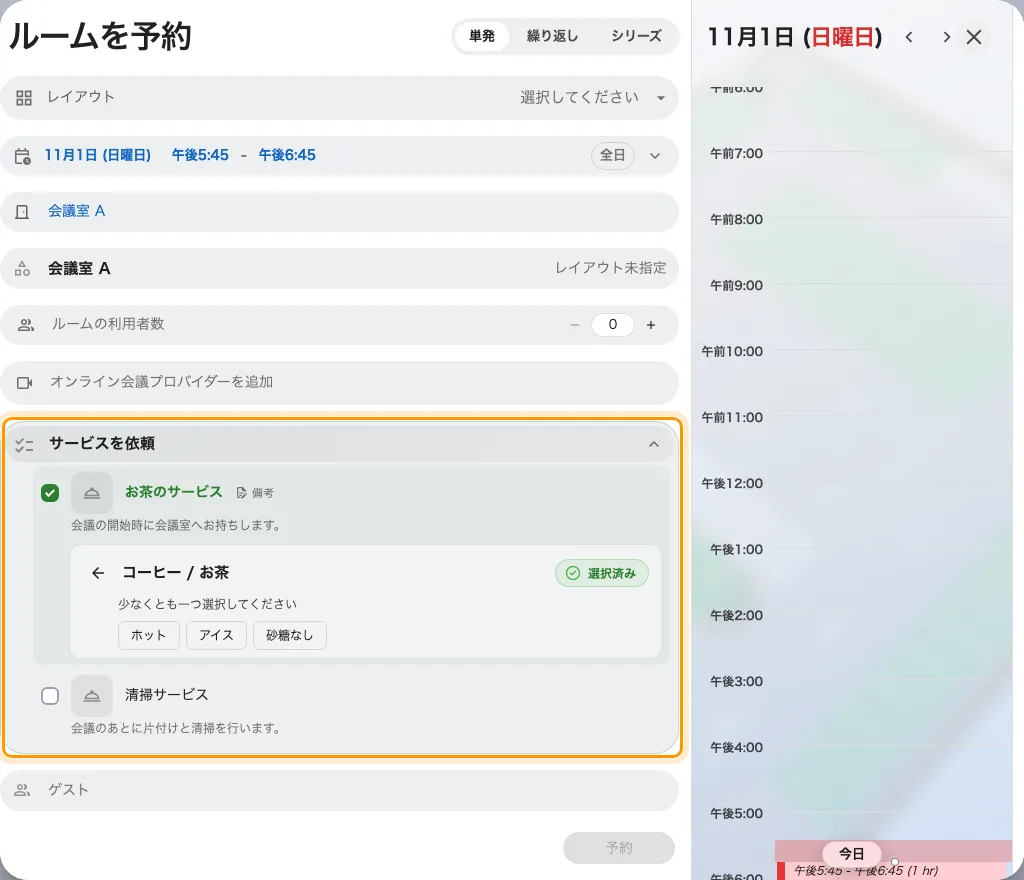
Task: Click the shapes icon beside bold 会議室 A
Action: pyautogui.click(x=22, y=268)
